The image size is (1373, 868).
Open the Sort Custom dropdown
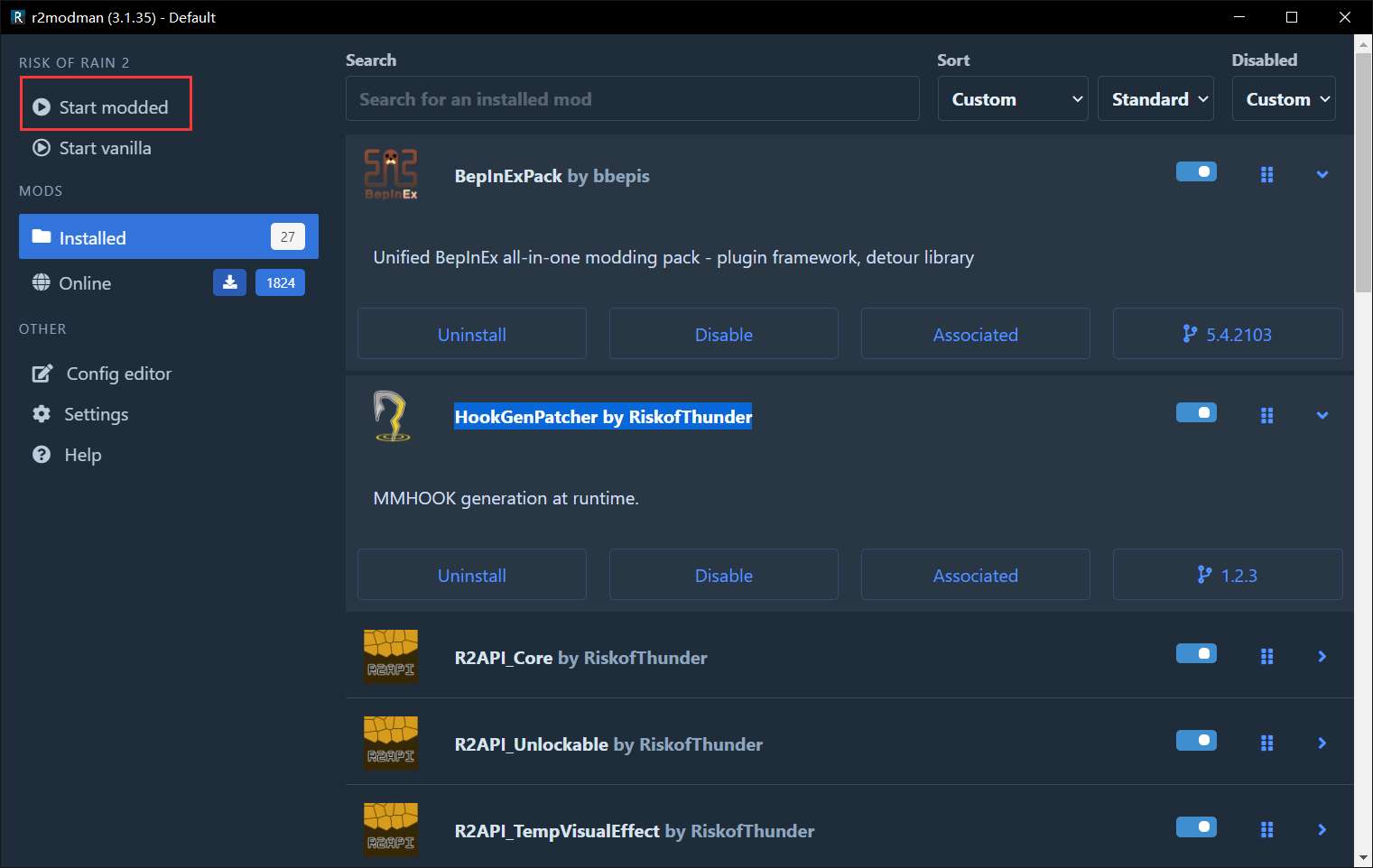pos(1013,99)
